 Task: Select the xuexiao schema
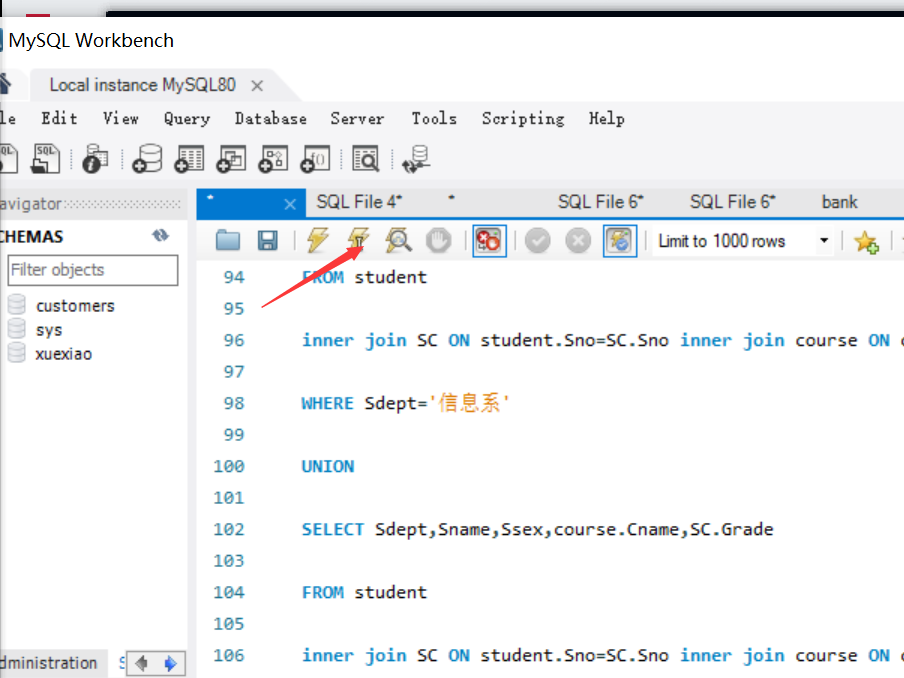coord(63,354)
